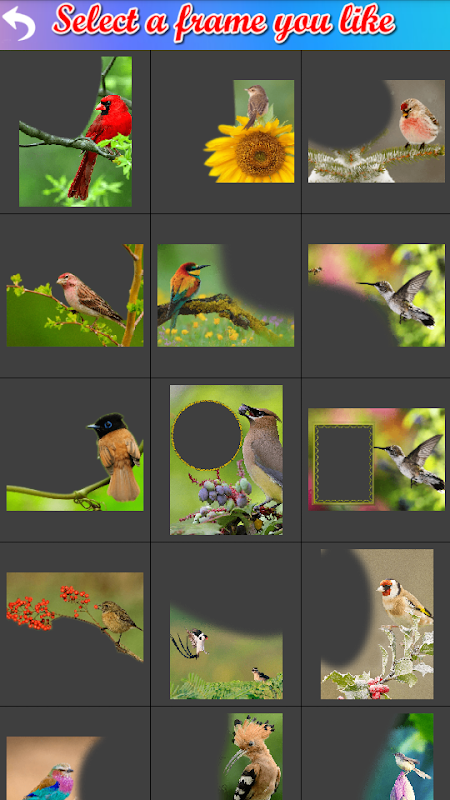Tap the circular photo hole in waxwing frame
Screen dimensions: 450x800
point(207,435)
